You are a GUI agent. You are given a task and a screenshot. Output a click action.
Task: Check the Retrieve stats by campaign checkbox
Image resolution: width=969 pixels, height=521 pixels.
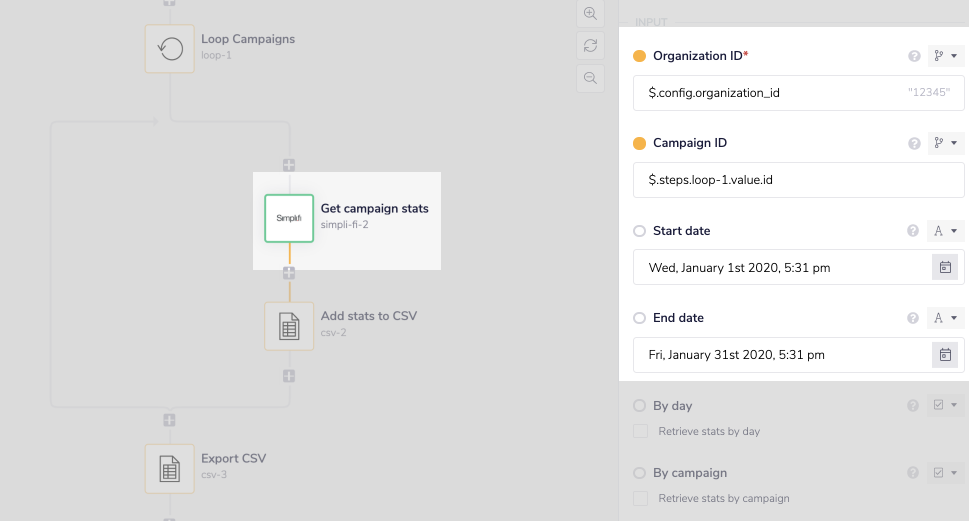[640, 498]
